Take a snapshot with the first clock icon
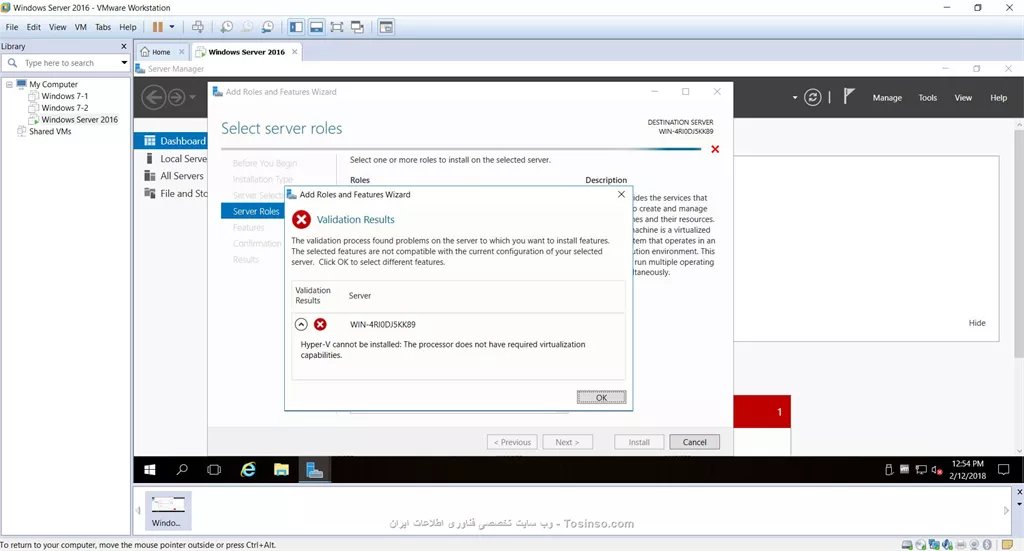 tap(227, 27)
